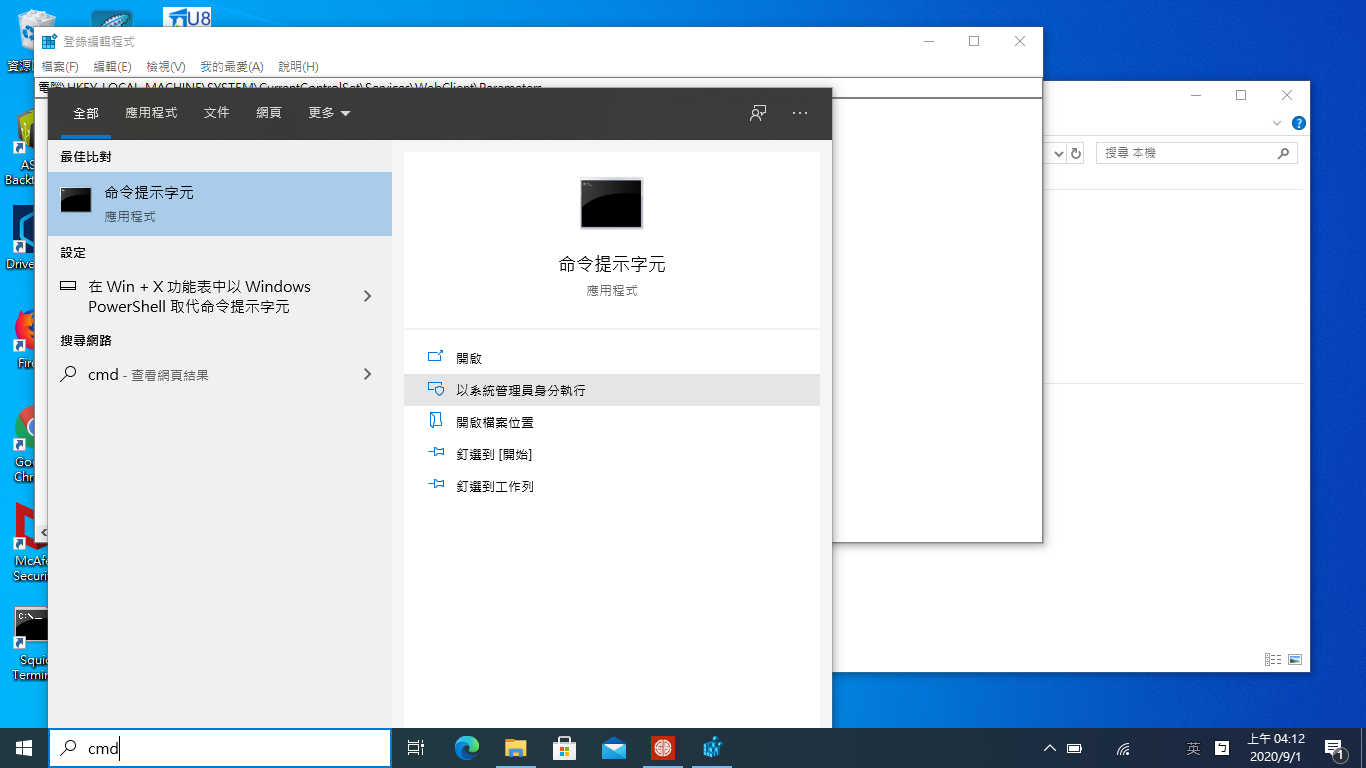Screen dimensions: 1366x768
Task: Click the File Explorer help icon
Action: 1298,123
